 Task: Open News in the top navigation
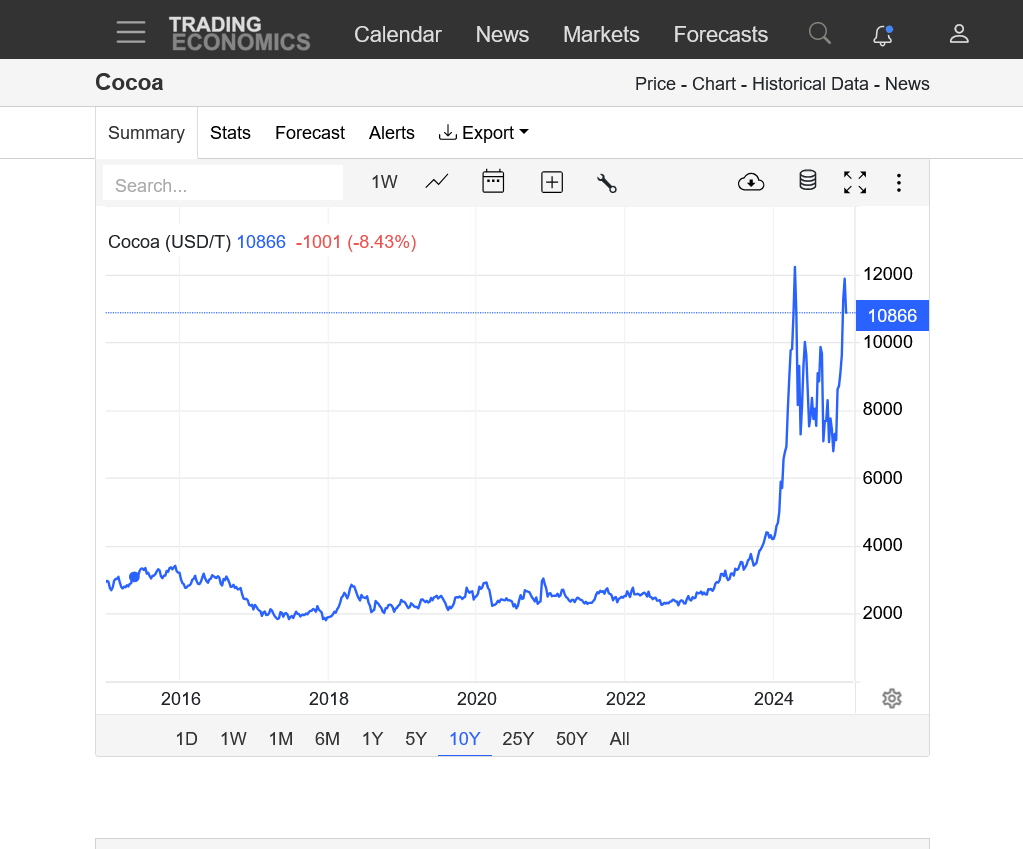(502, 34)
